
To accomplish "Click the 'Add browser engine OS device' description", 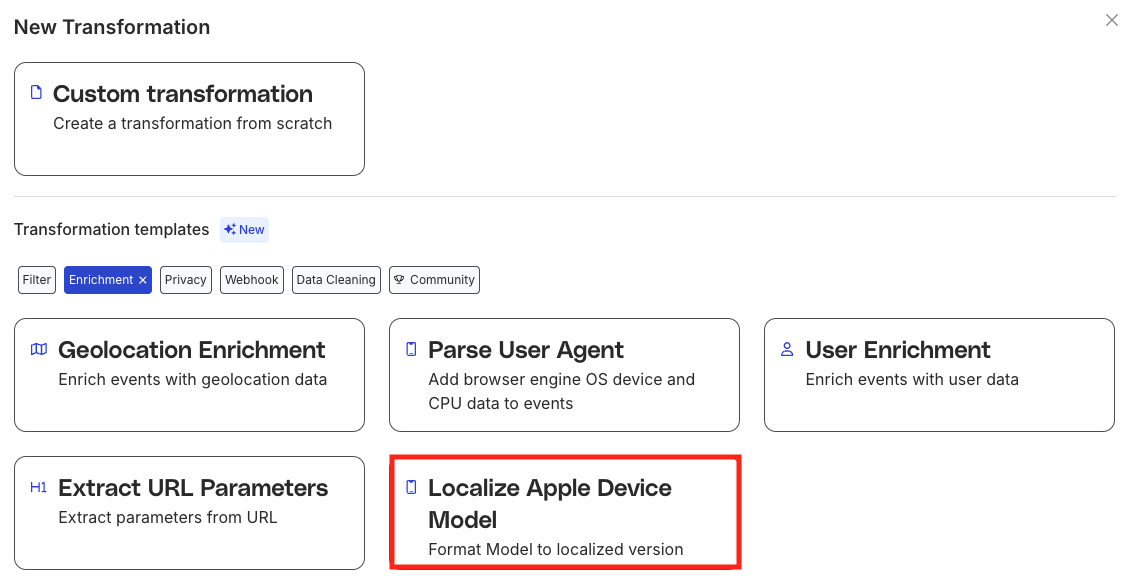I will tap(562, 391).
